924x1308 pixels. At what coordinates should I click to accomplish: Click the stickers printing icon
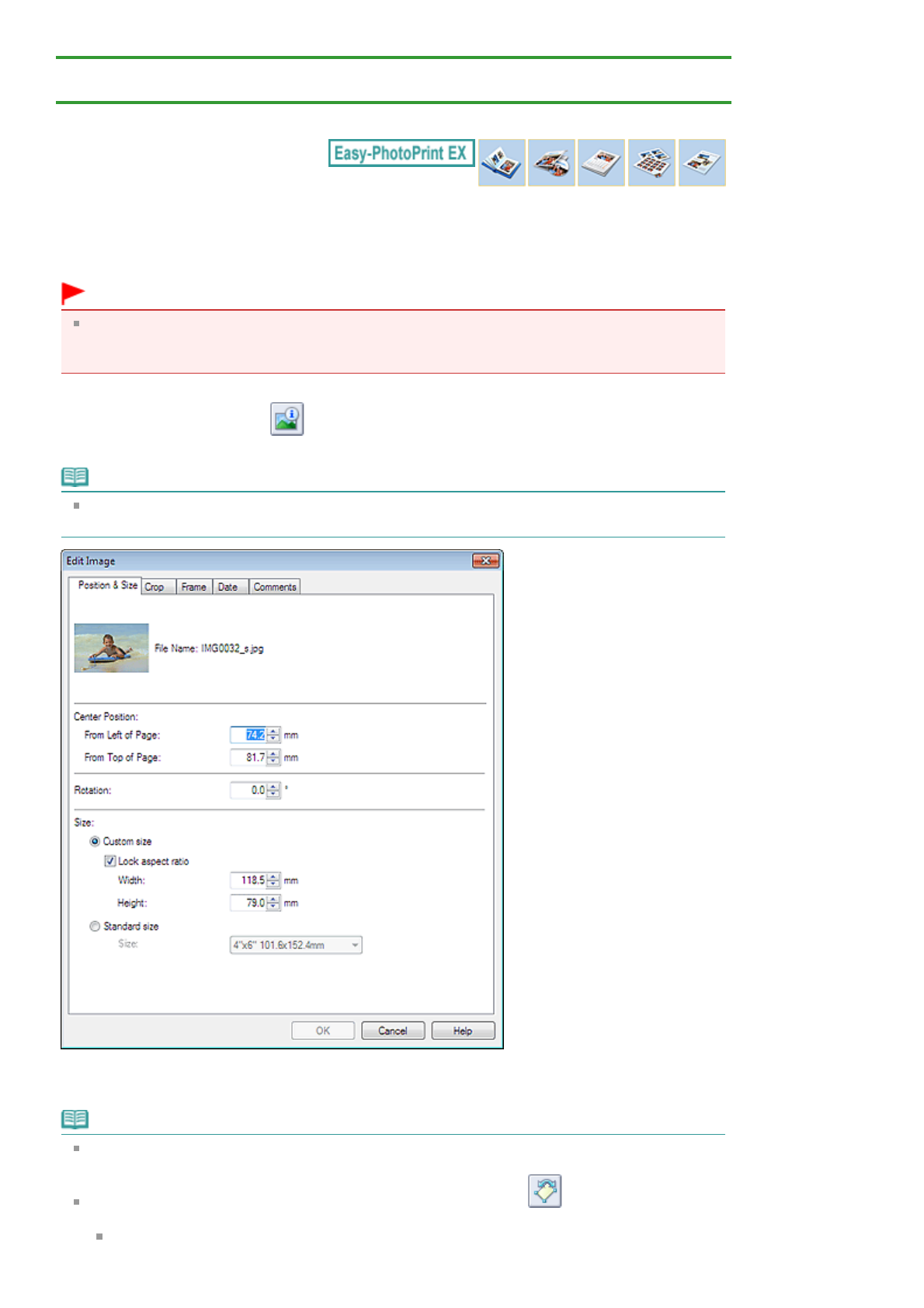tap(651, 162)
